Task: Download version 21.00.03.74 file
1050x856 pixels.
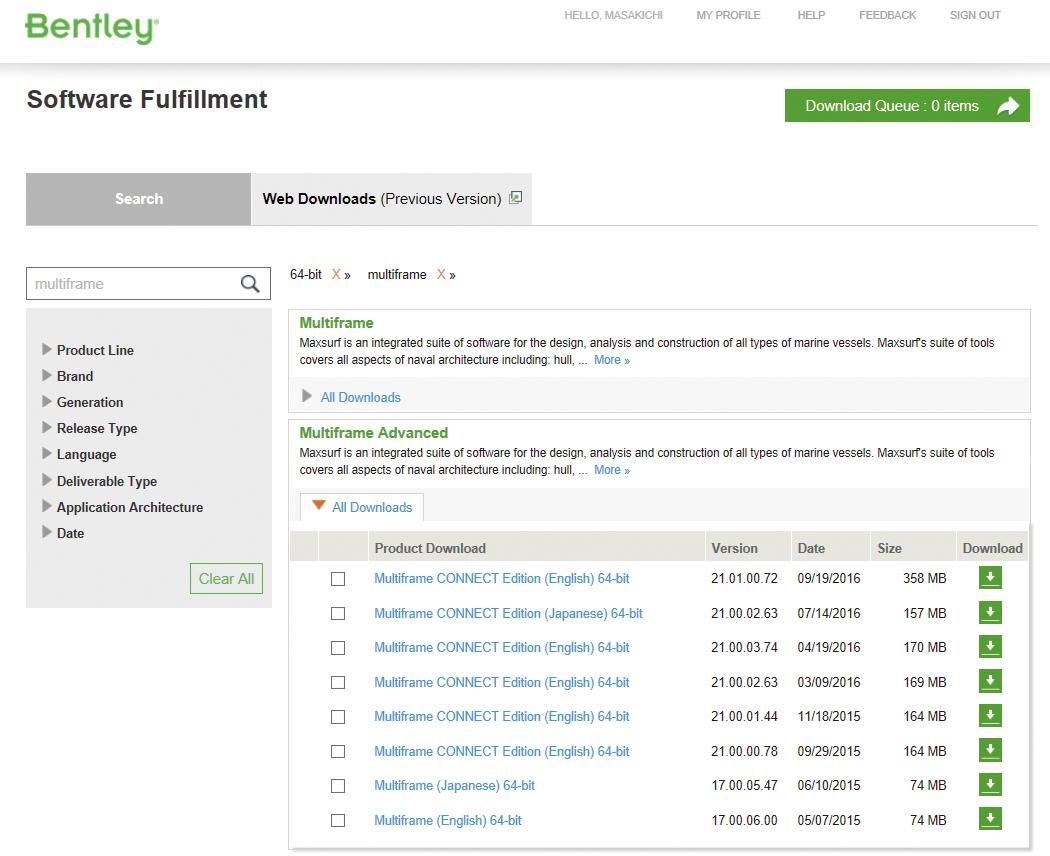Action: 990,646
